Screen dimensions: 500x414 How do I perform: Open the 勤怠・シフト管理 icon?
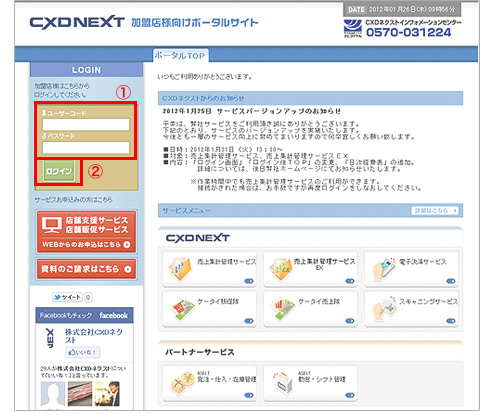pos(283,383)
